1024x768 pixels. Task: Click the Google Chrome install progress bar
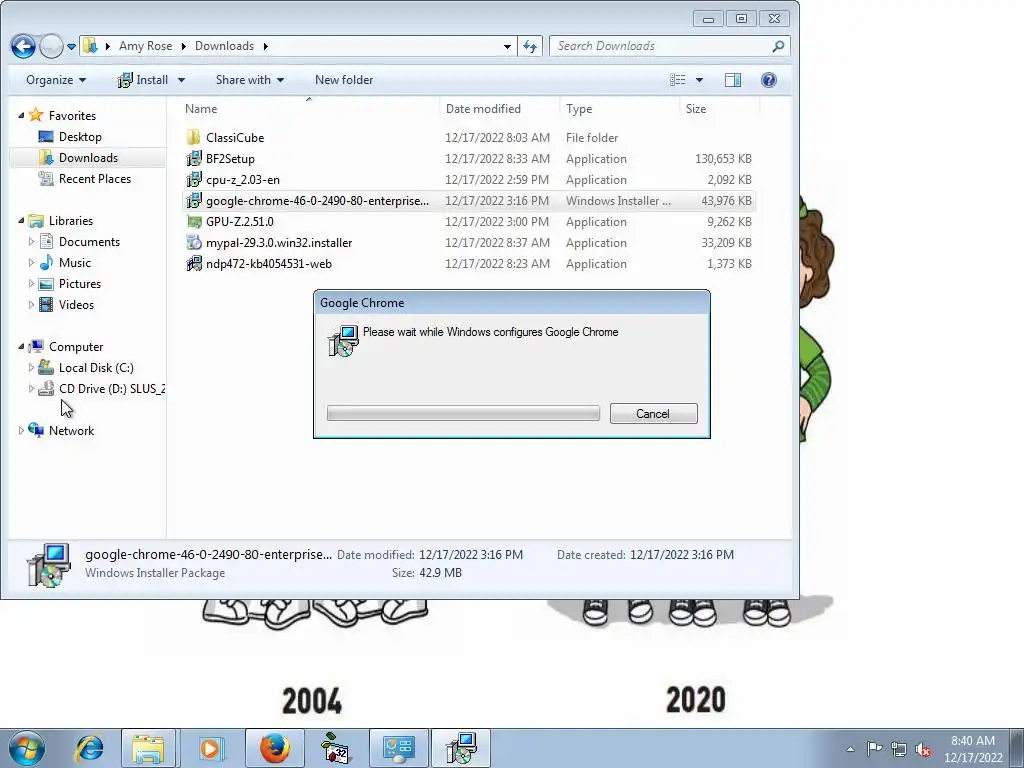coord(463,413)
